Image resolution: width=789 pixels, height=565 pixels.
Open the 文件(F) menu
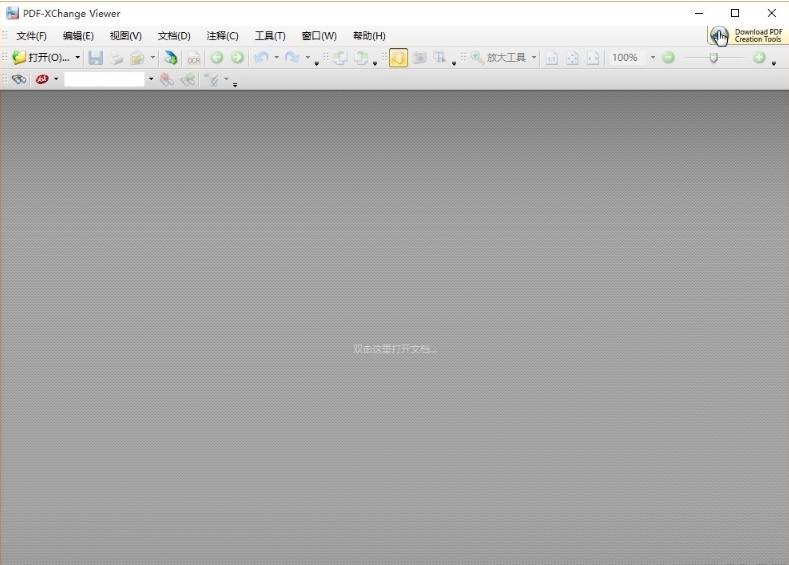(31, 36)
